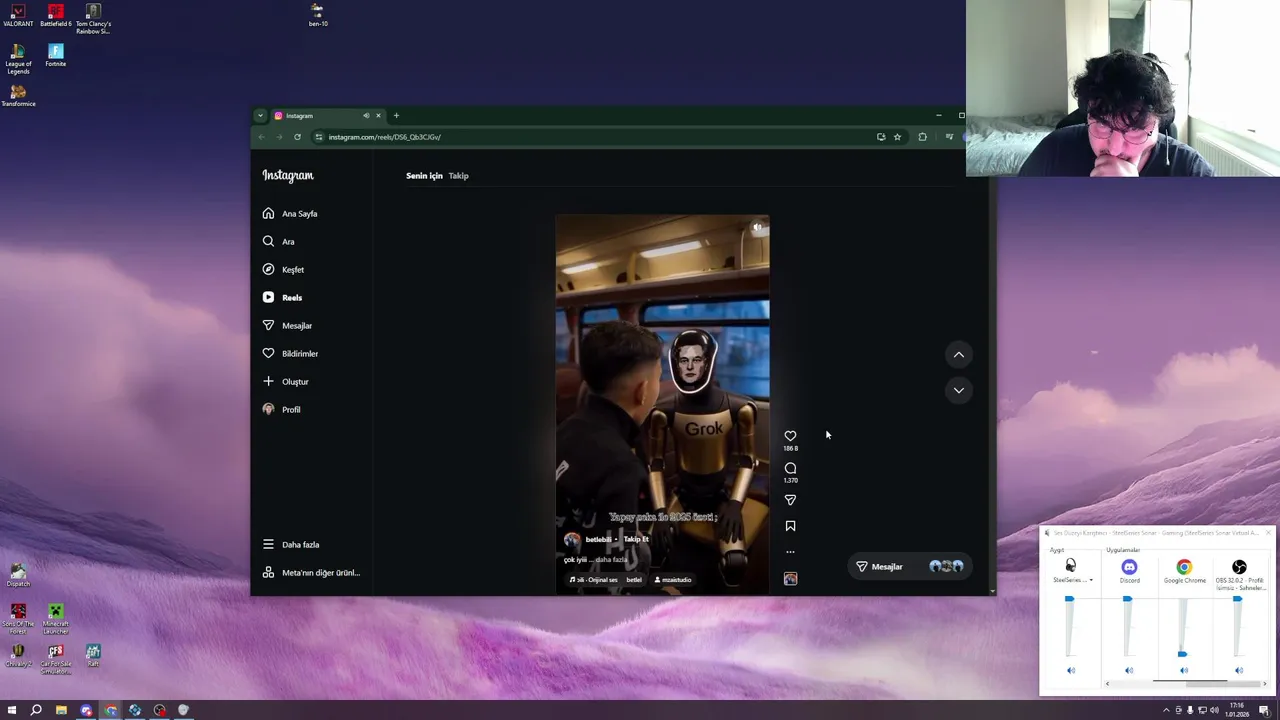The image size is (1280, 720).
Task: Open Meta'nın diğer ürünleri link
Action: point(311,572)
